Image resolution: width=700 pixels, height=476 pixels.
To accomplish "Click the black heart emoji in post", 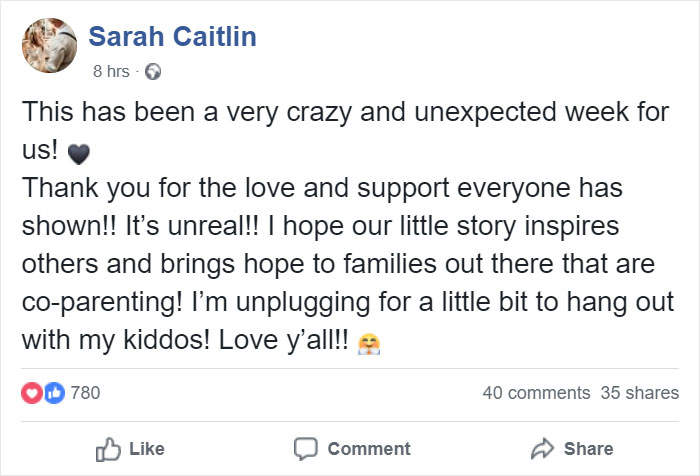I will tap(77, 154).
